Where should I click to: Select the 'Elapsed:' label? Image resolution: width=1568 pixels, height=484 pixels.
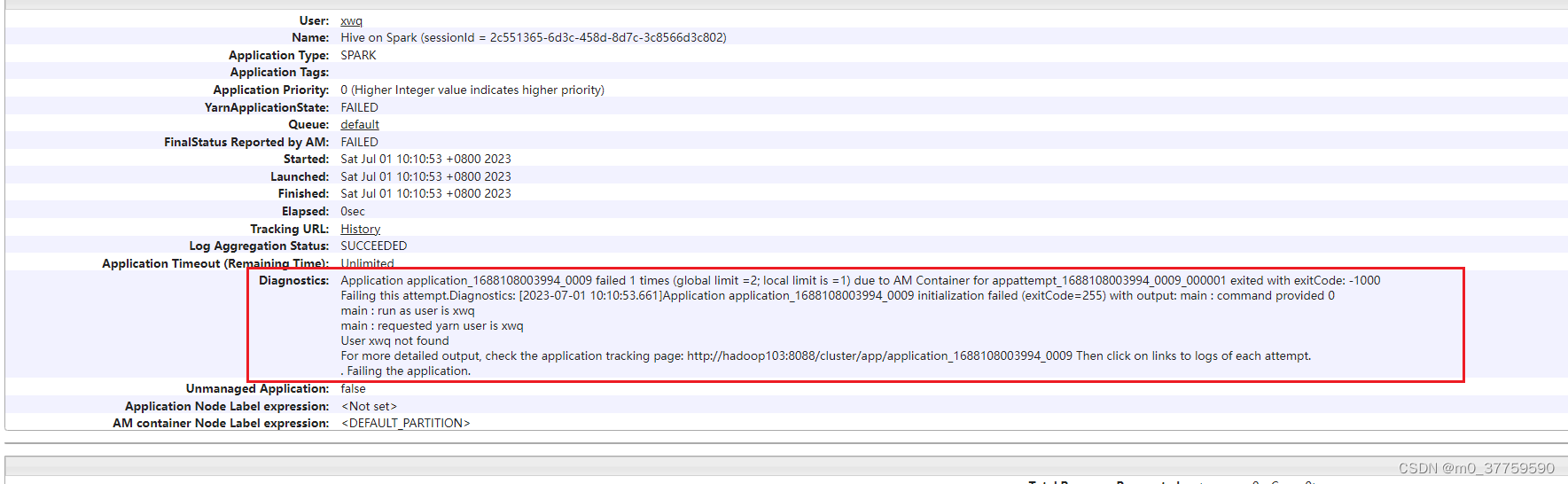pyautogui.click(x=306, y=212)
